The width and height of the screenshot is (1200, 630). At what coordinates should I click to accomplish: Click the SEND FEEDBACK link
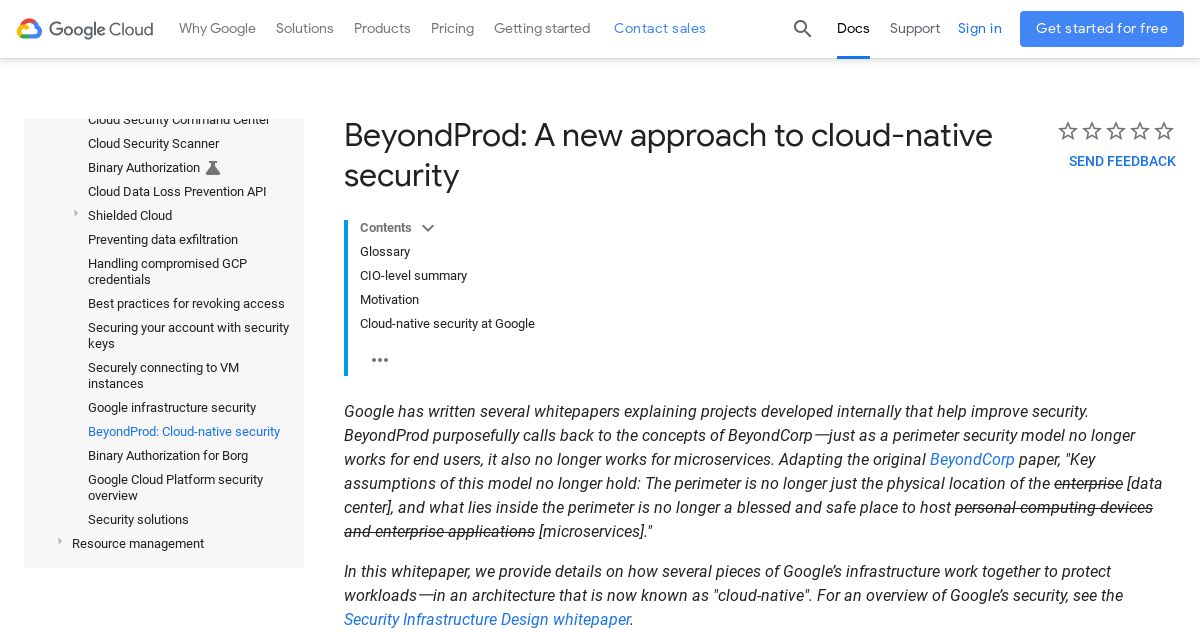[x=1122, y=162]
